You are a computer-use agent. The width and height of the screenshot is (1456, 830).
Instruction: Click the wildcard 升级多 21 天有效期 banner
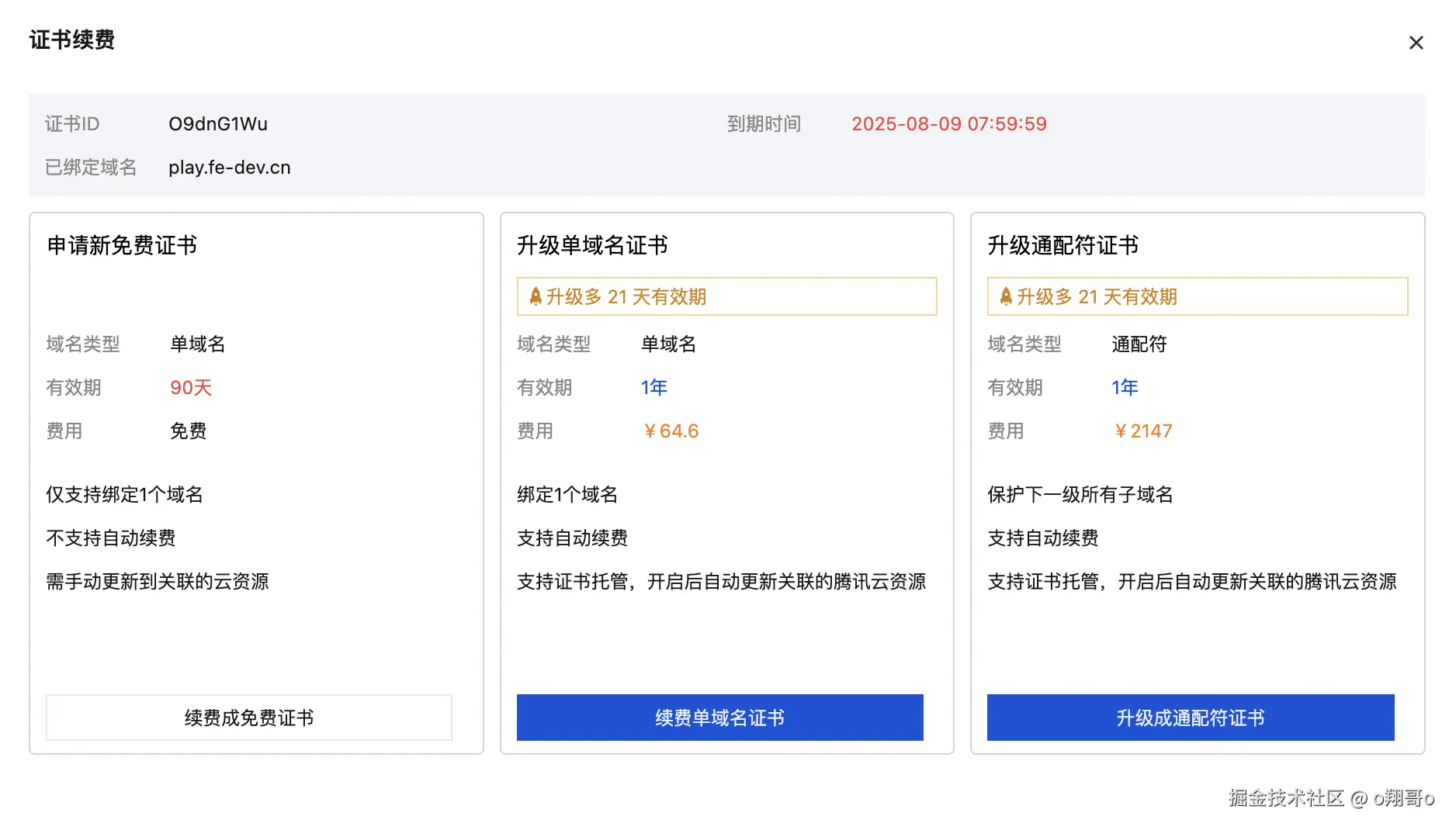[1197, 296]
